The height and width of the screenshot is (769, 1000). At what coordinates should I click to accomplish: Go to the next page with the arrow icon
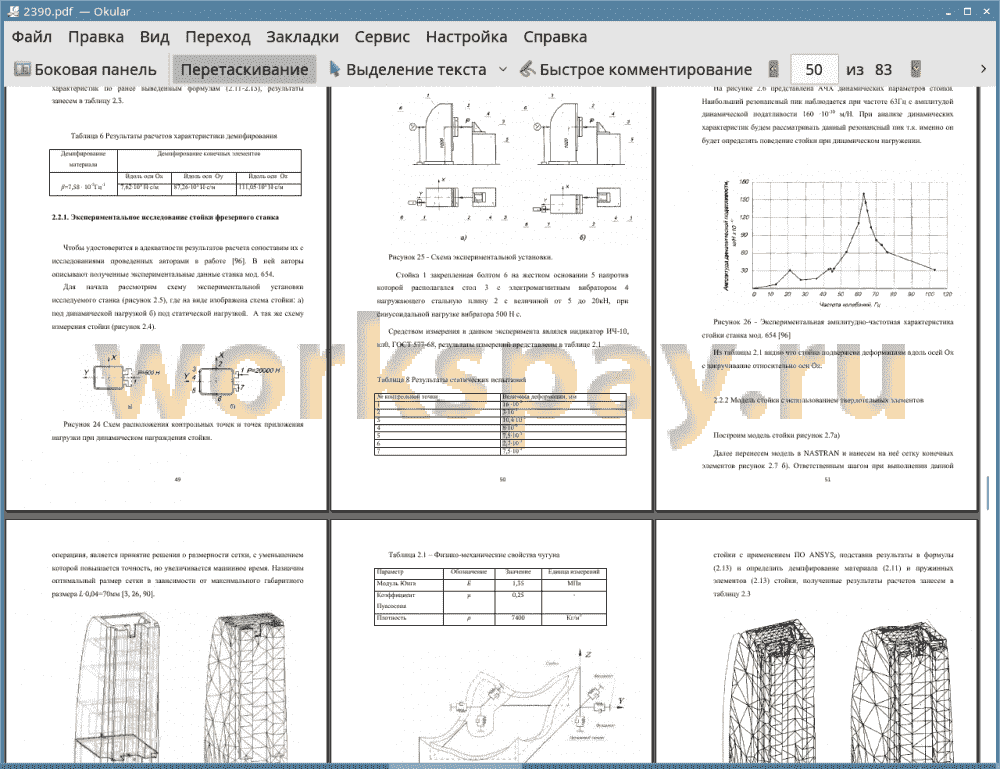[x=916, y=69]
